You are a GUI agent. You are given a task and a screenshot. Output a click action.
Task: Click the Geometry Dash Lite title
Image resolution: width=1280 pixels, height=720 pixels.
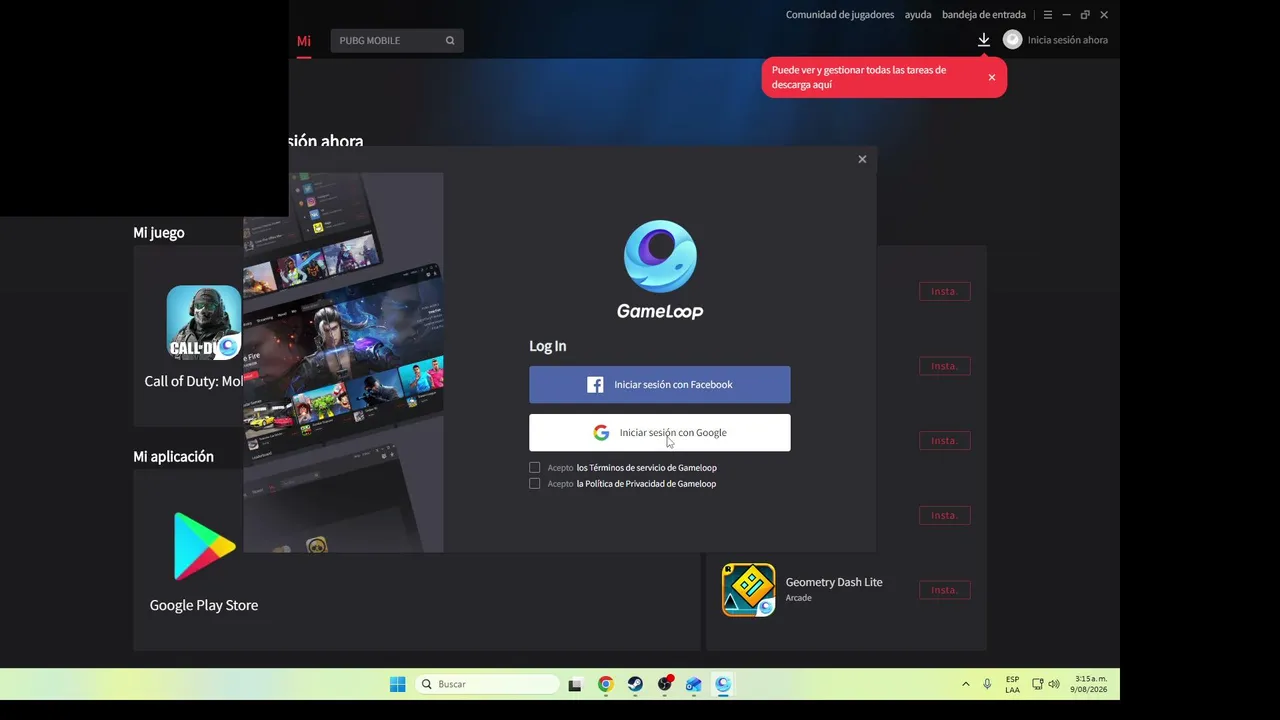(x=834, y=582)
